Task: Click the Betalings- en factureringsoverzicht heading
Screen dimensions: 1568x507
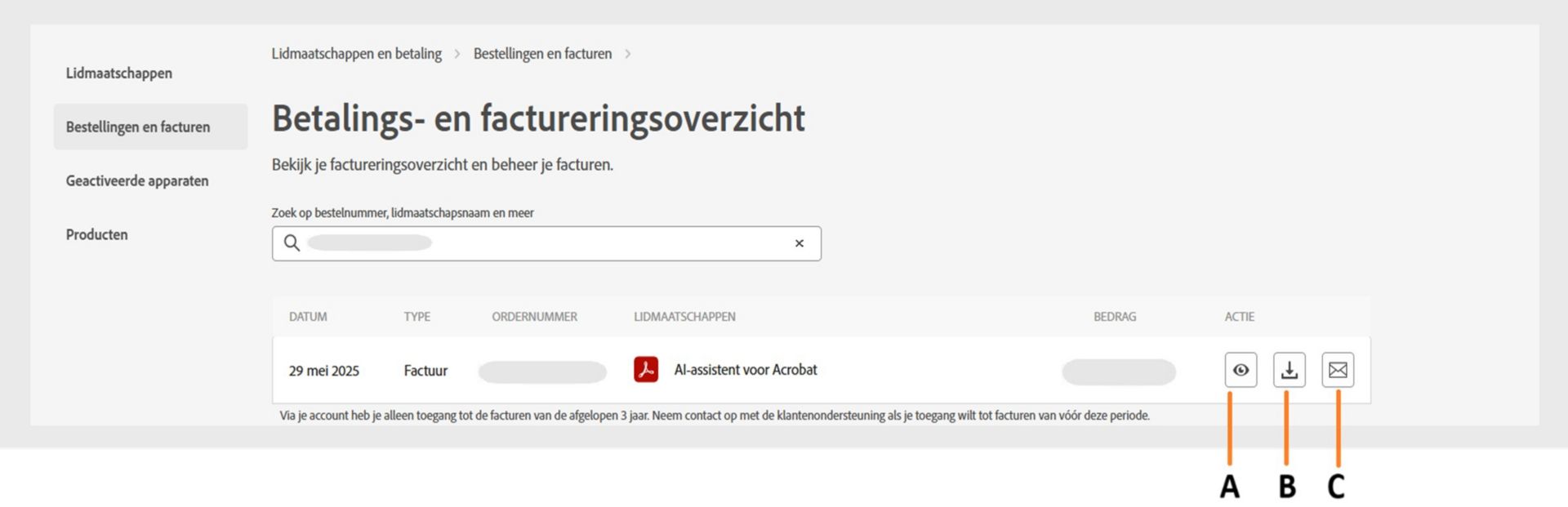Action: (x=538, y=118)
